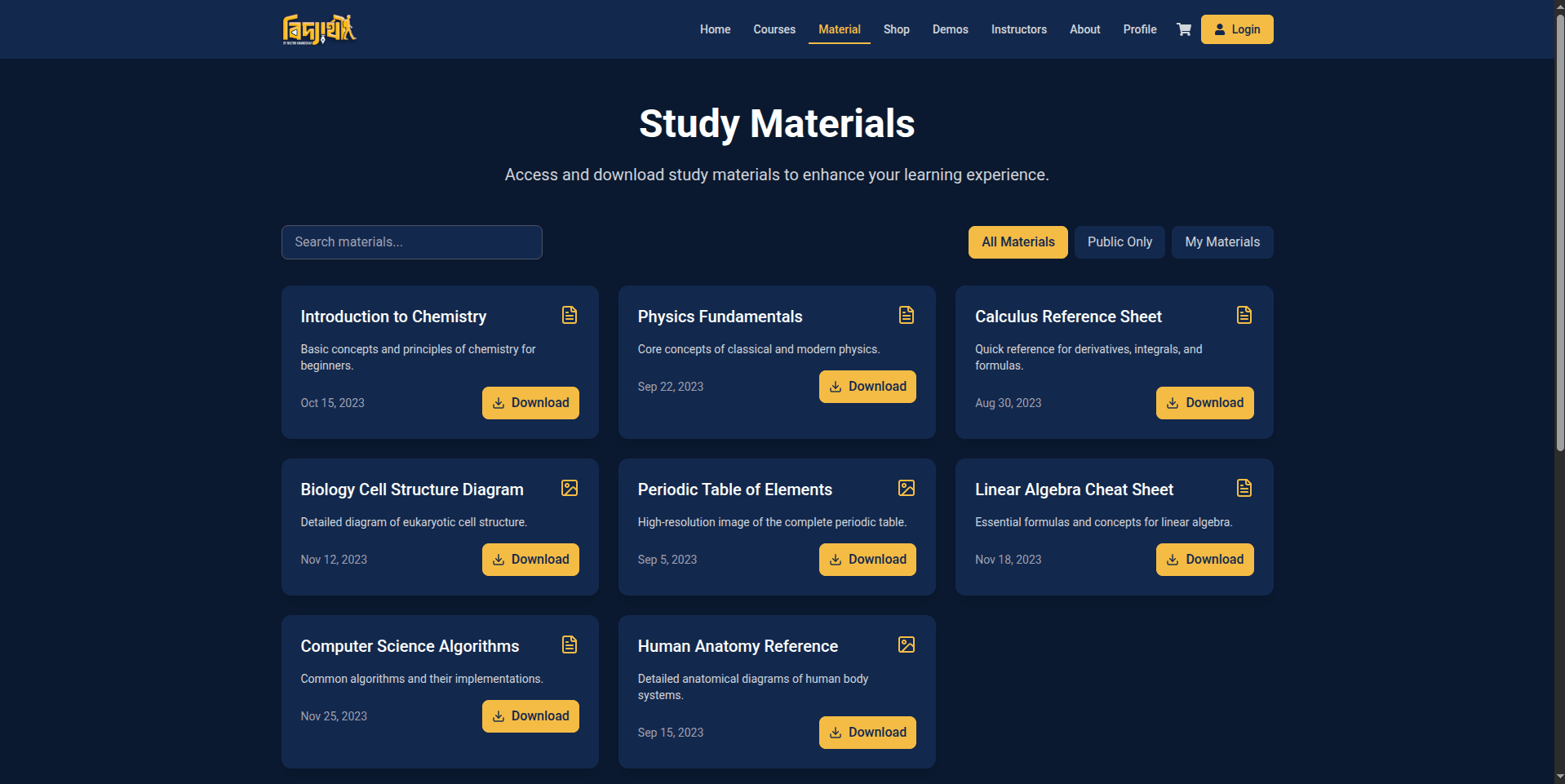Image resolution: width=1565 pixels, height=784 pixels.
Task: Click the image icon on Biology Cell Structure Diagram
Action: (x=570, y=488)
